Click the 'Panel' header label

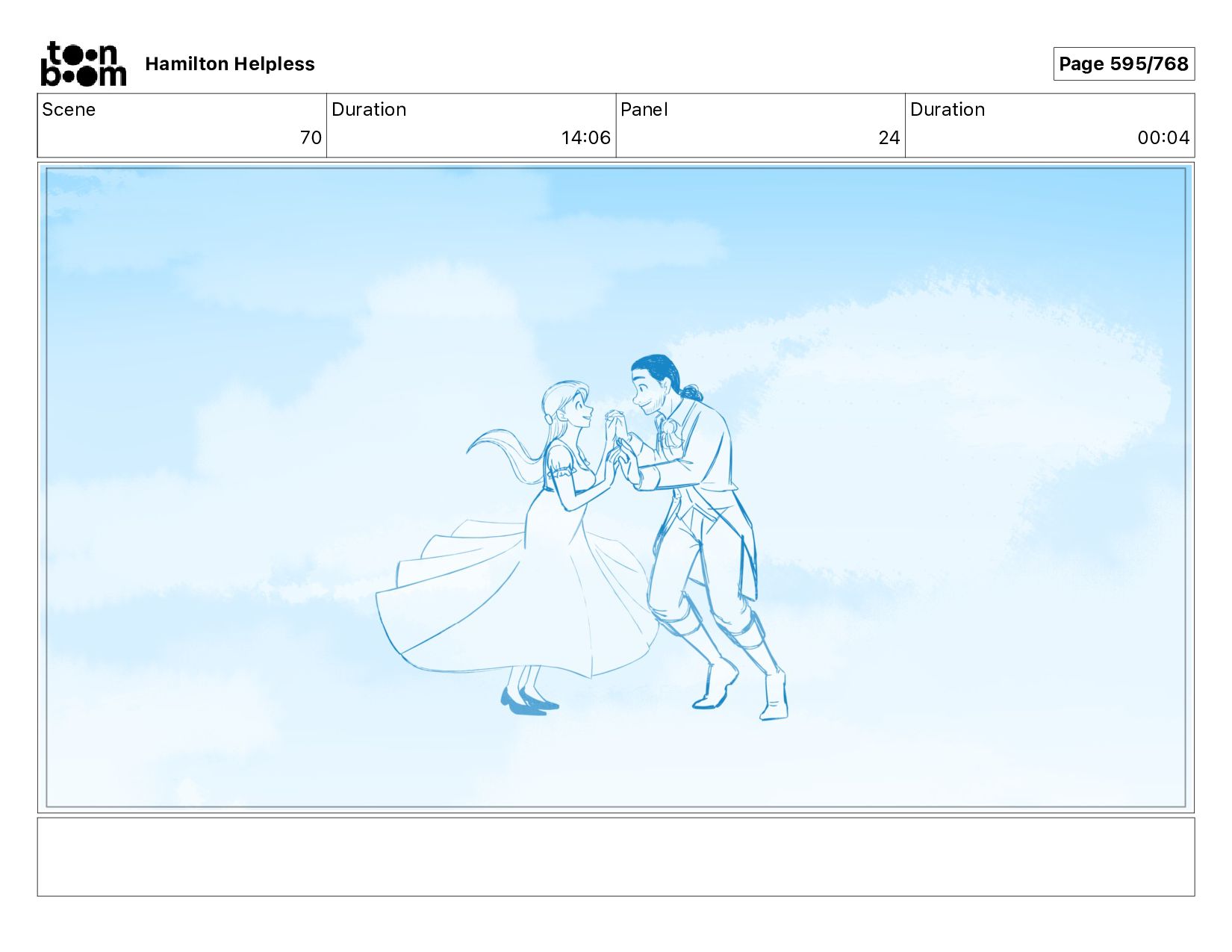pos(644,110)
